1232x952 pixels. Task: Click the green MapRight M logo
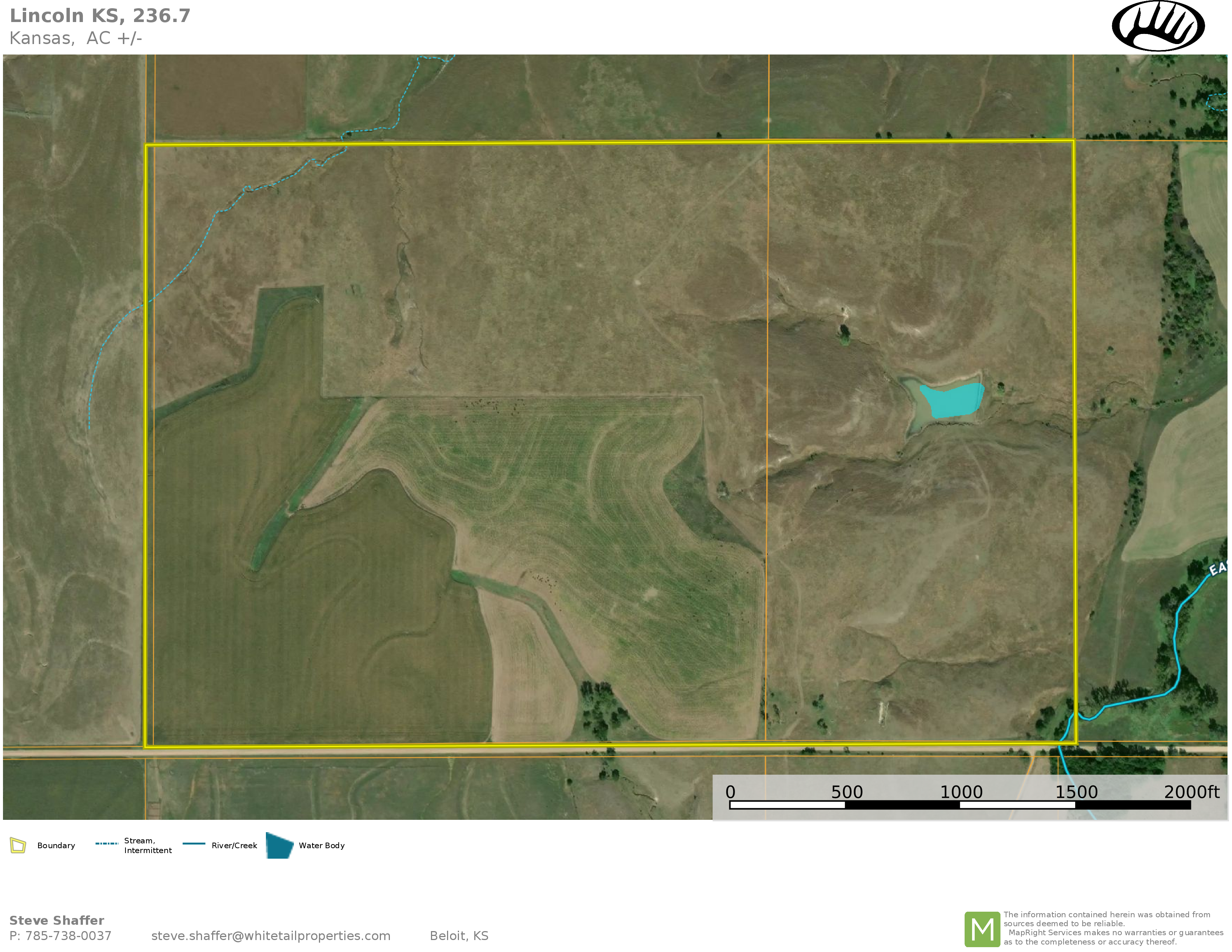(982, 929)
